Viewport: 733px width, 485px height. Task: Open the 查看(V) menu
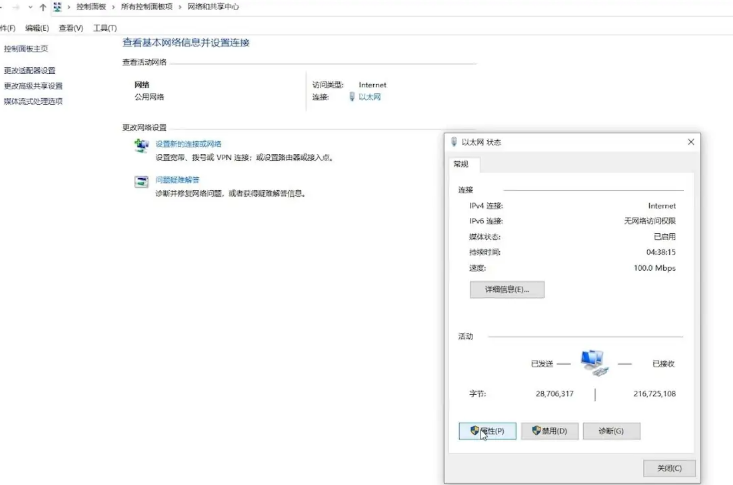pyautogui.click(x=70, y=28)
